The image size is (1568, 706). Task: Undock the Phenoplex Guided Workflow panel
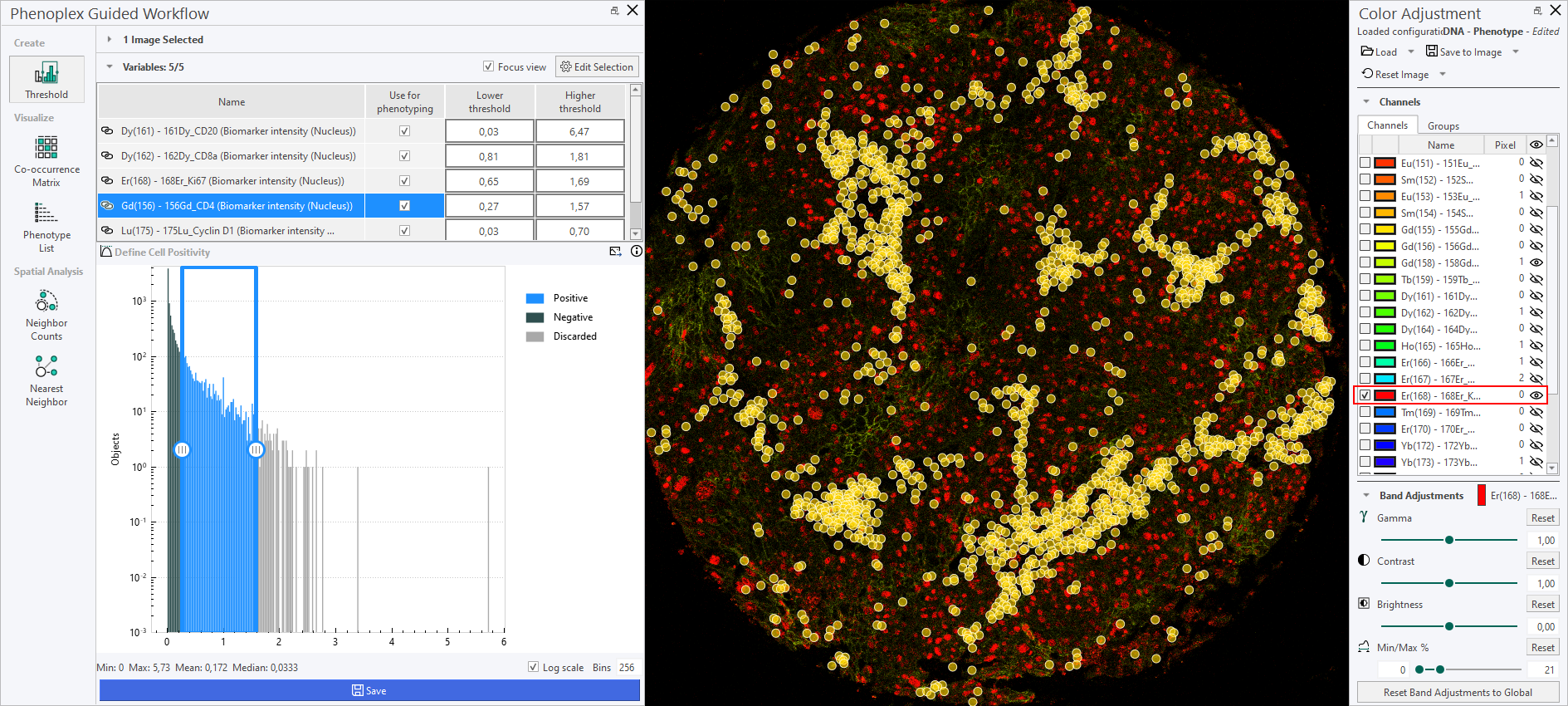click(x=614, y=11)
